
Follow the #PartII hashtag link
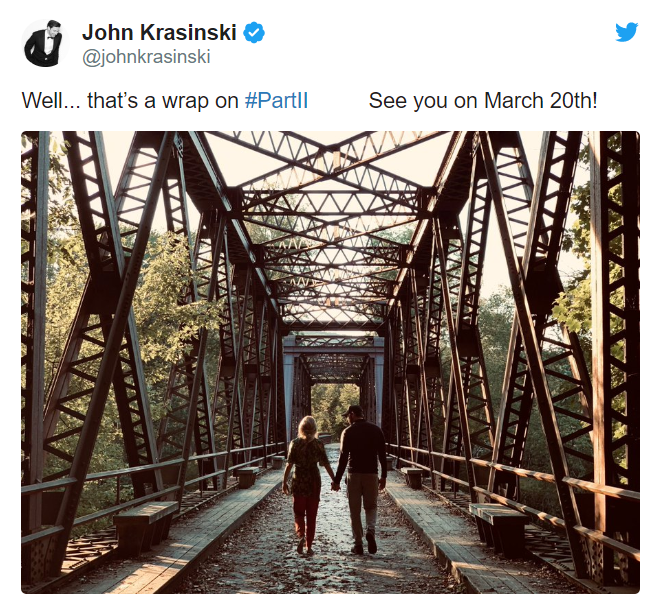[276, 101]
